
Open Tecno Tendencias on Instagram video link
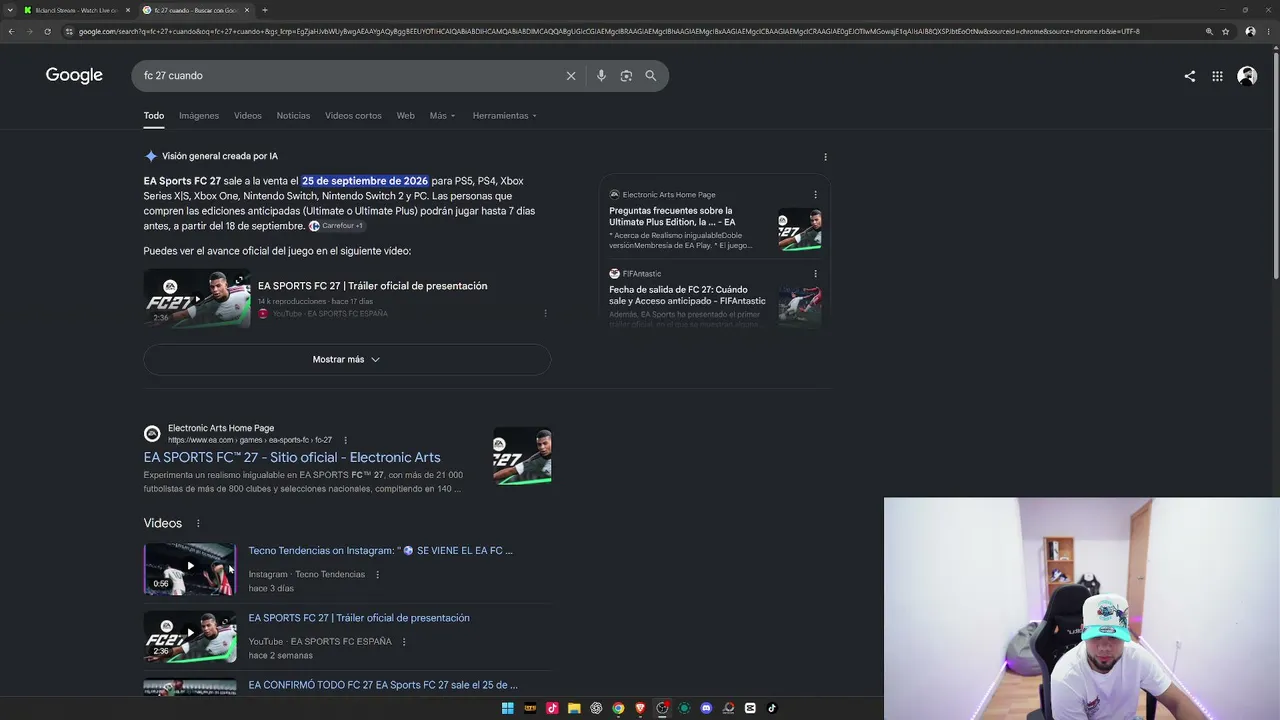(x=380, y=551)
